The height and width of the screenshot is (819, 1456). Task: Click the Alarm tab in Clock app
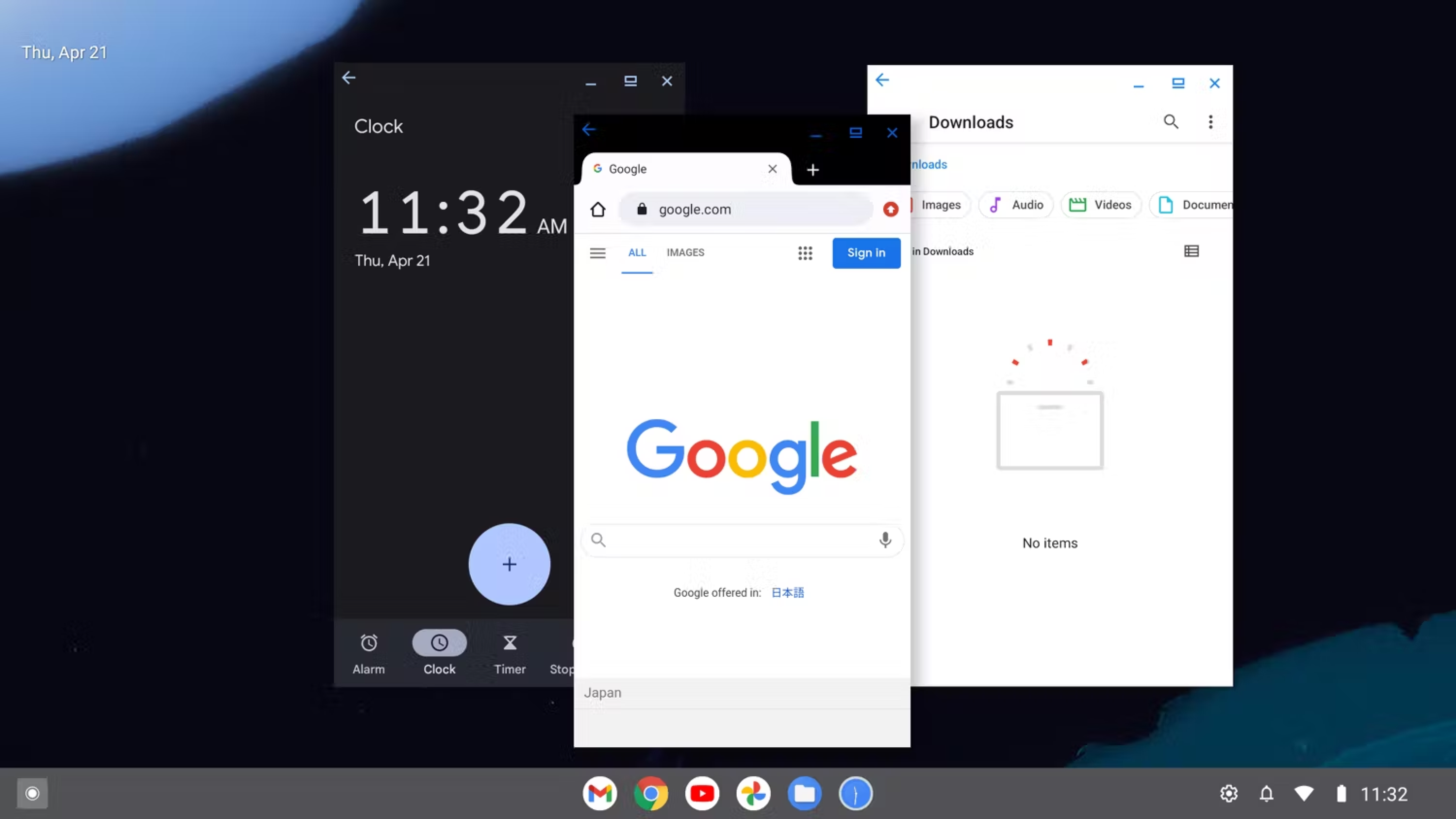click(368, 652)
